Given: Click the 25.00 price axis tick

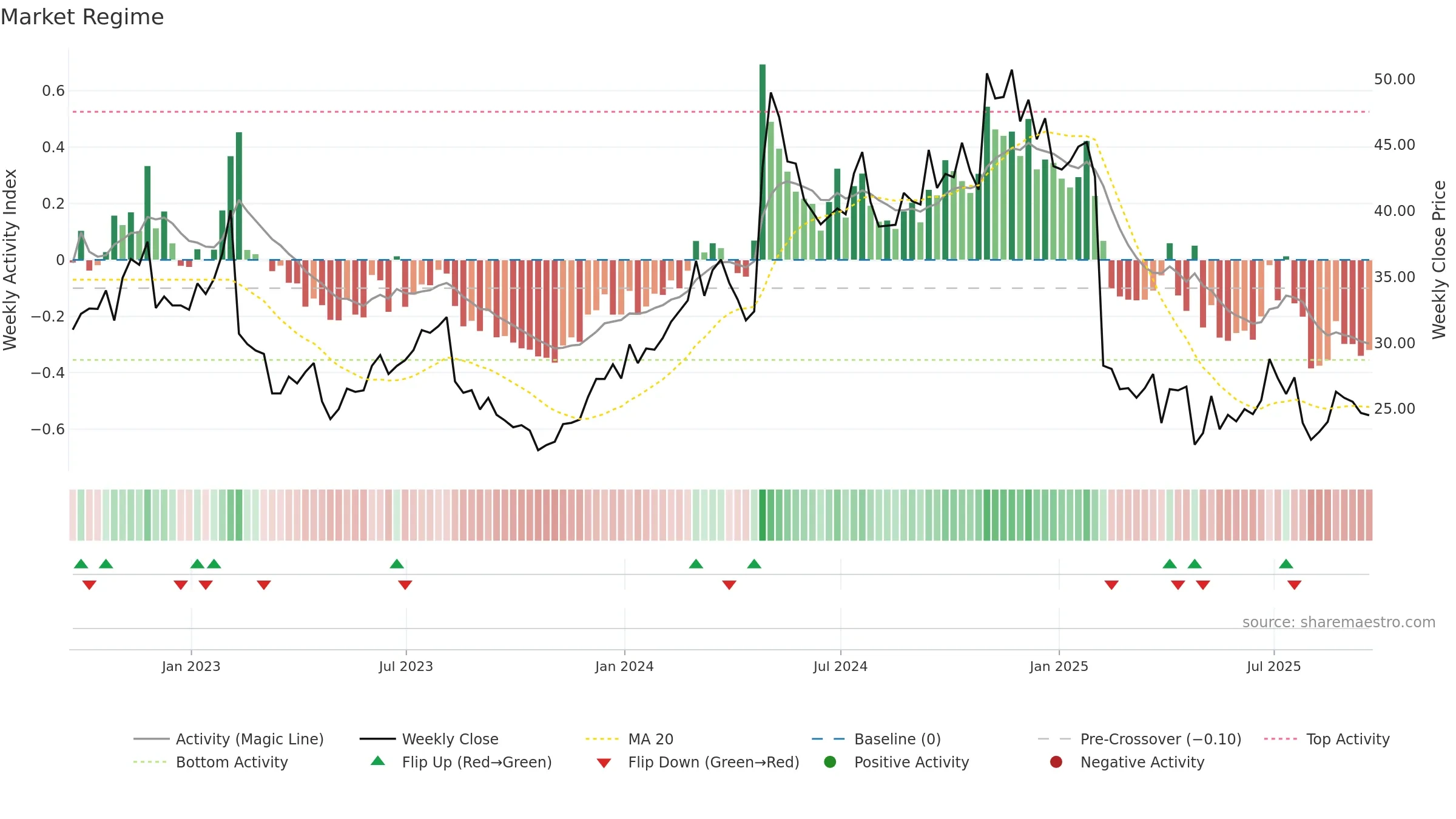Looking at the screenshot, I should click(1394, 408).
